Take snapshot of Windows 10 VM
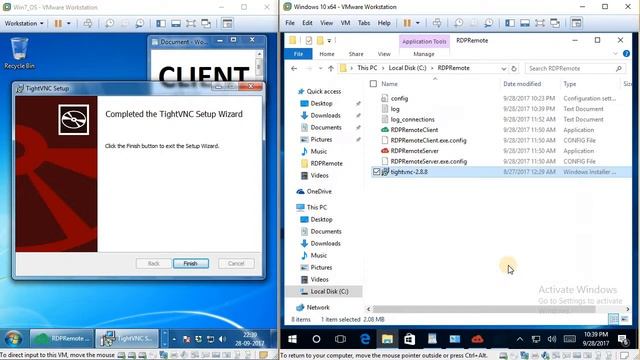640x360 pixels. [x=458, y=23]
